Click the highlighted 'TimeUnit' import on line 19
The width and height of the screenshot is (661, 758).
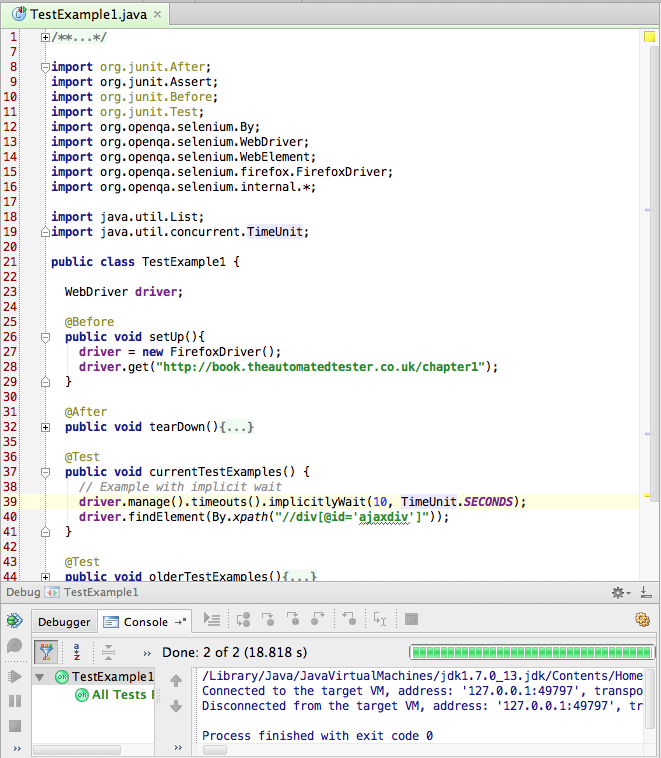pyautogui.click(x=275, y=232)
